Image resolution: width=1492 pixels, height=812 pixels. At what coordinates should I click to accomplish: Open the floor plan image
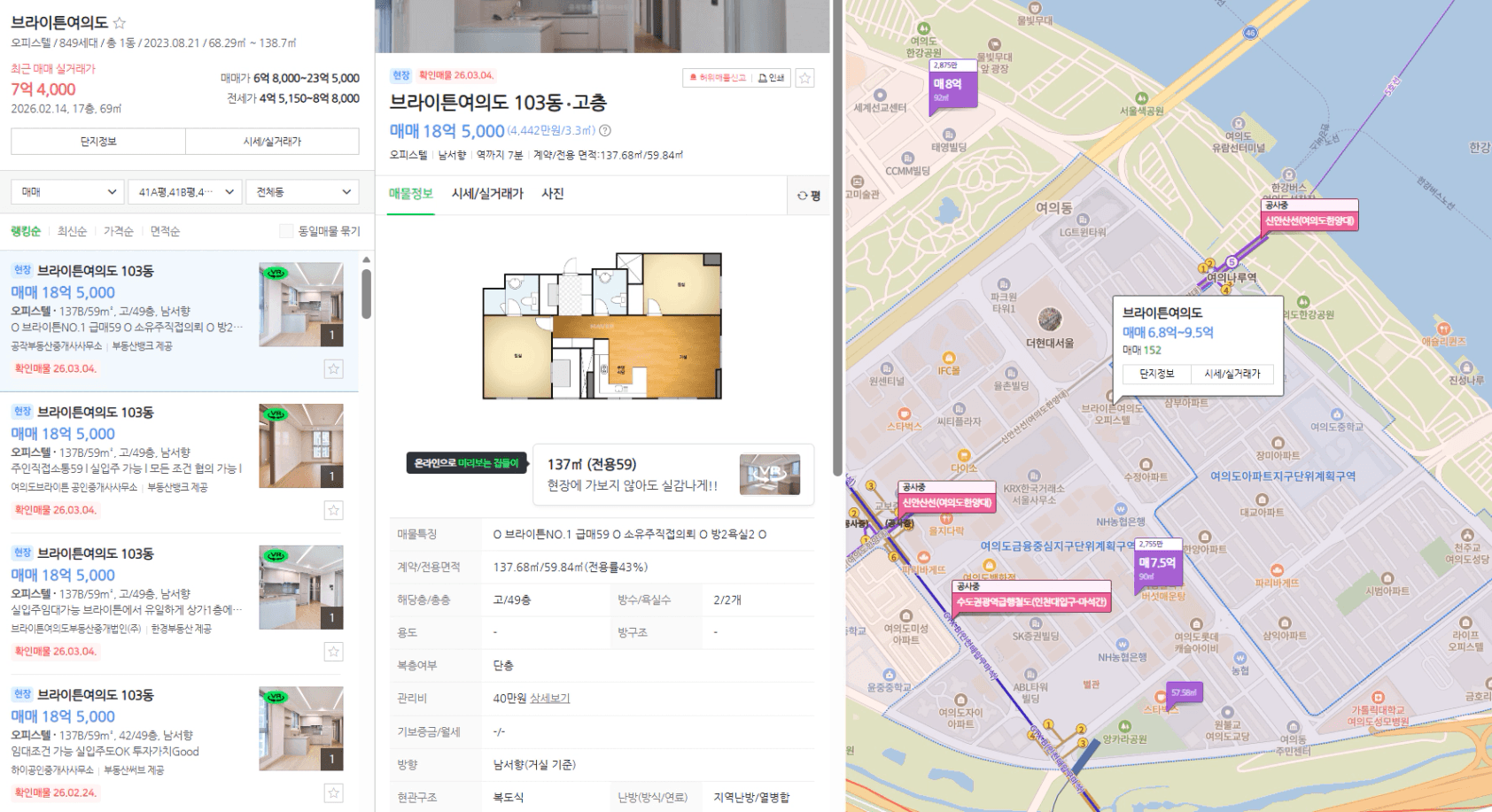602,326
